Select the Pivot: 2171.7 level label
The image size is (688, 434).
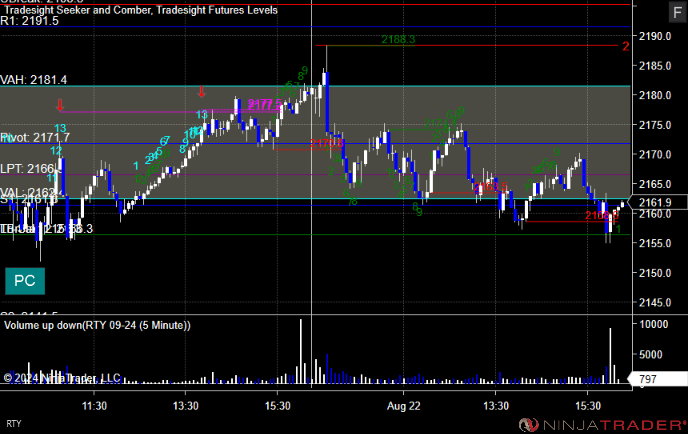click(x=35, y=138)
